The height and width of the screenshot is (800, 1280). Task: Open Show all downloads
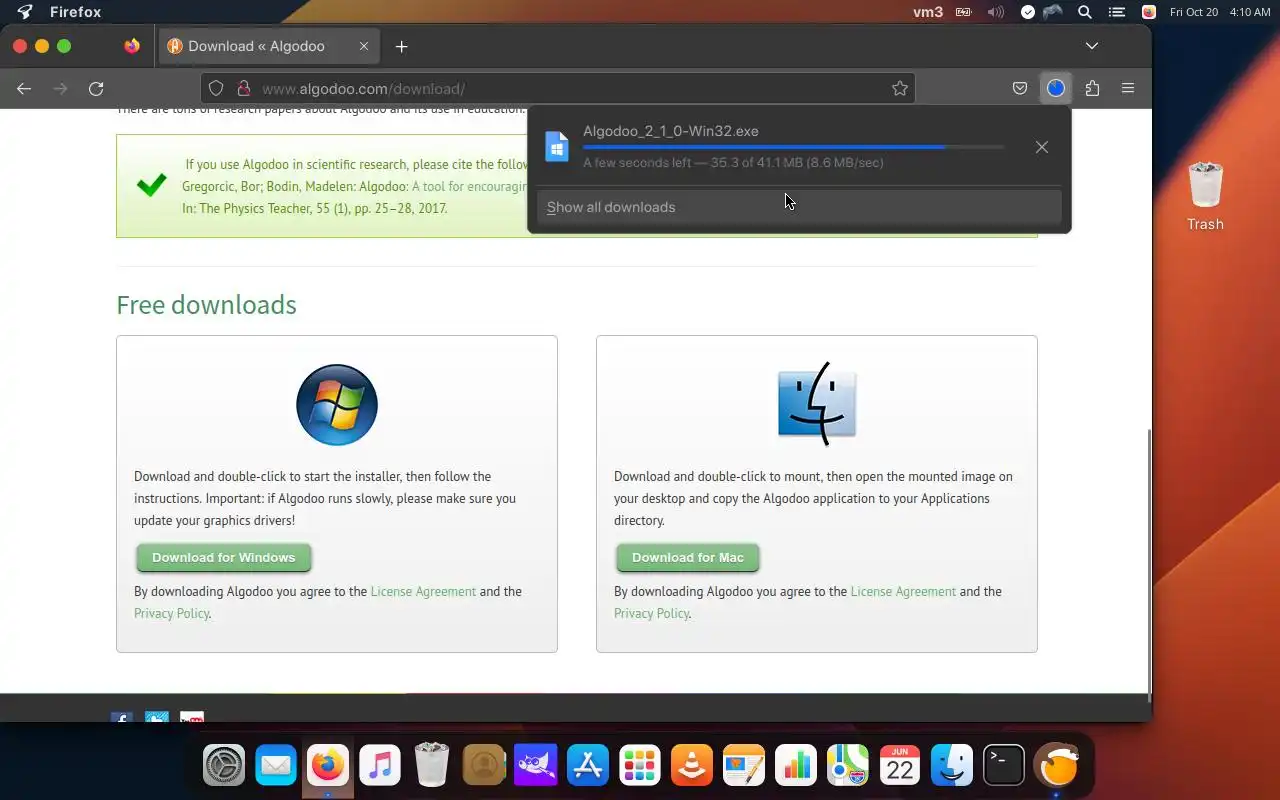tap(799, 207)
